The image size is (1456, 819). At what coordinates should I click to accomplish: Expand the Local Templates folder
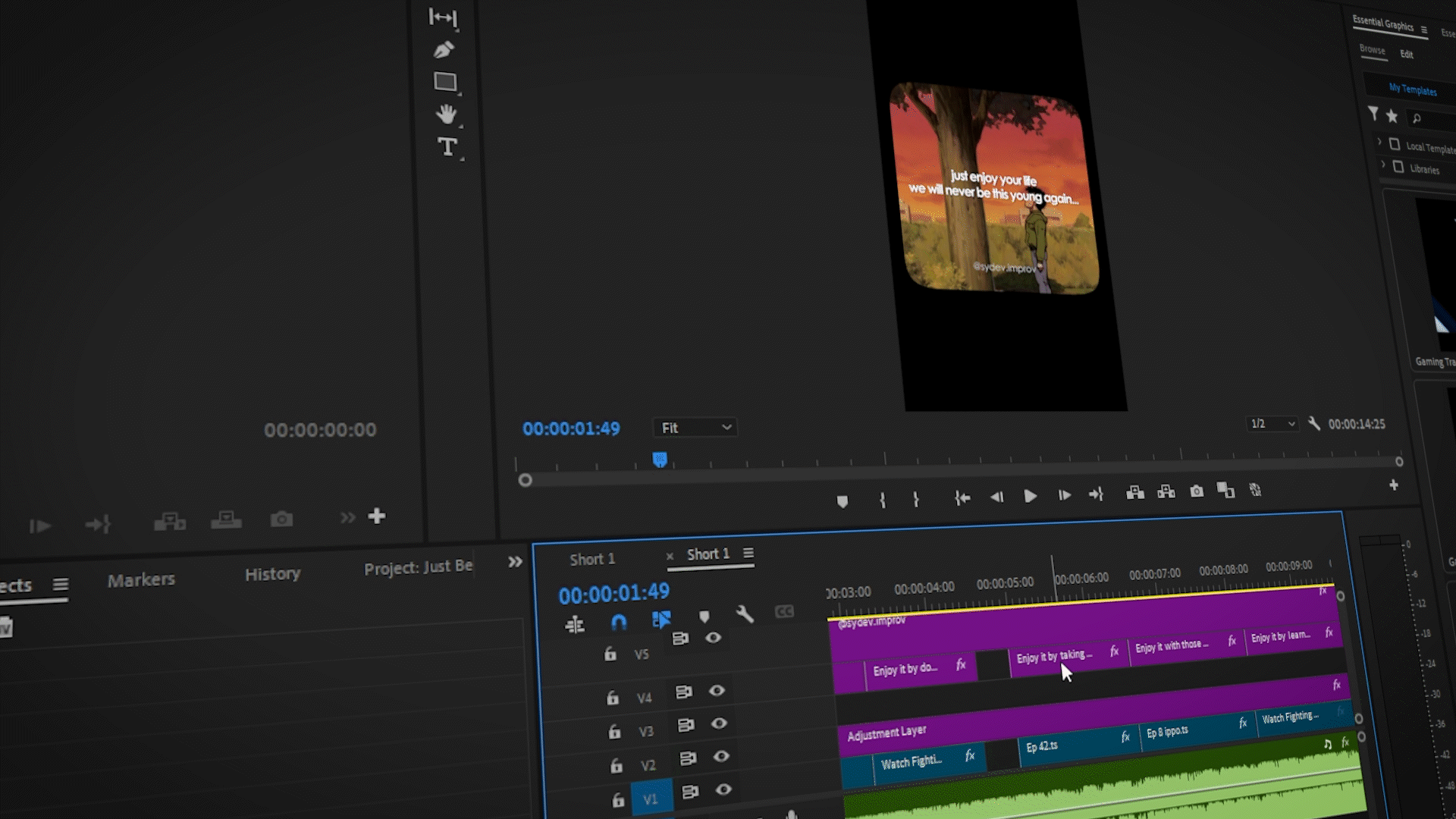[x=1379, y=143]
